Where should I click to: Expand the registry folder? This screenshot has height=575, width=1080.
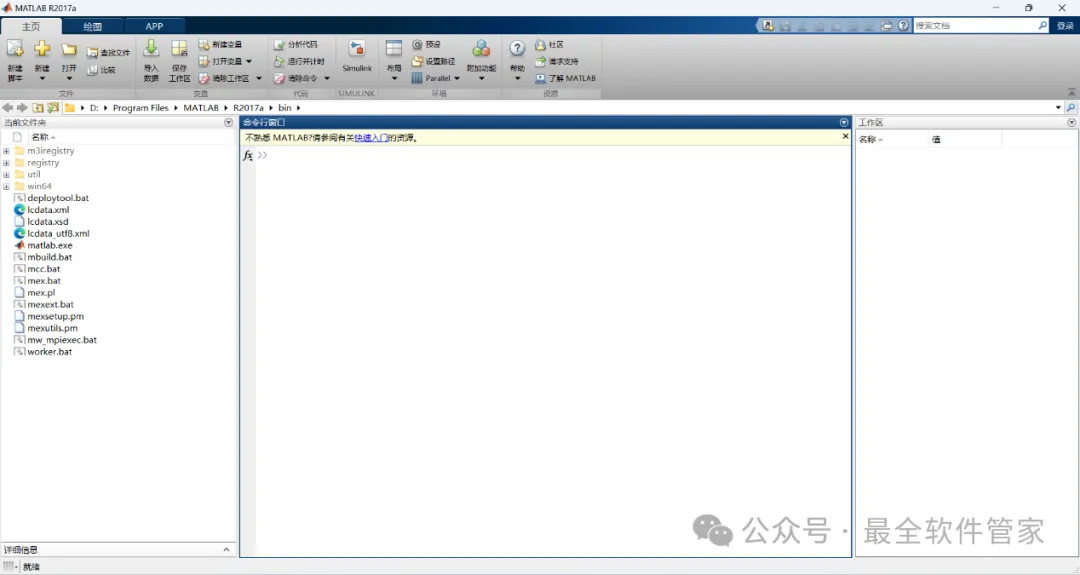6,163
